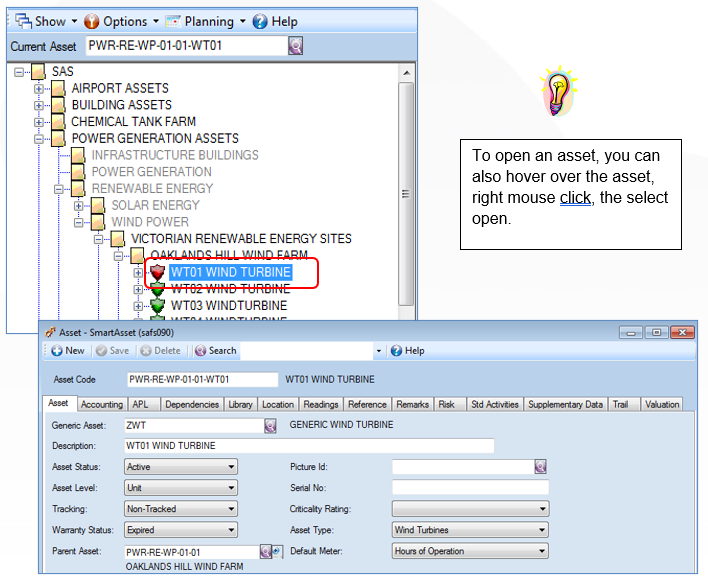Select CHEMICAL TANK FARM tree item

coord(134,121)
